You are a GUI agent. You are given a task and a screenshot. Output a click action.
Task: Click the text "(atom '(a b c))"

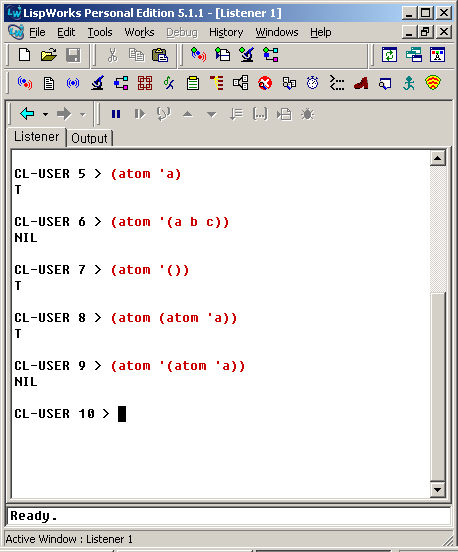coord(170,222)
